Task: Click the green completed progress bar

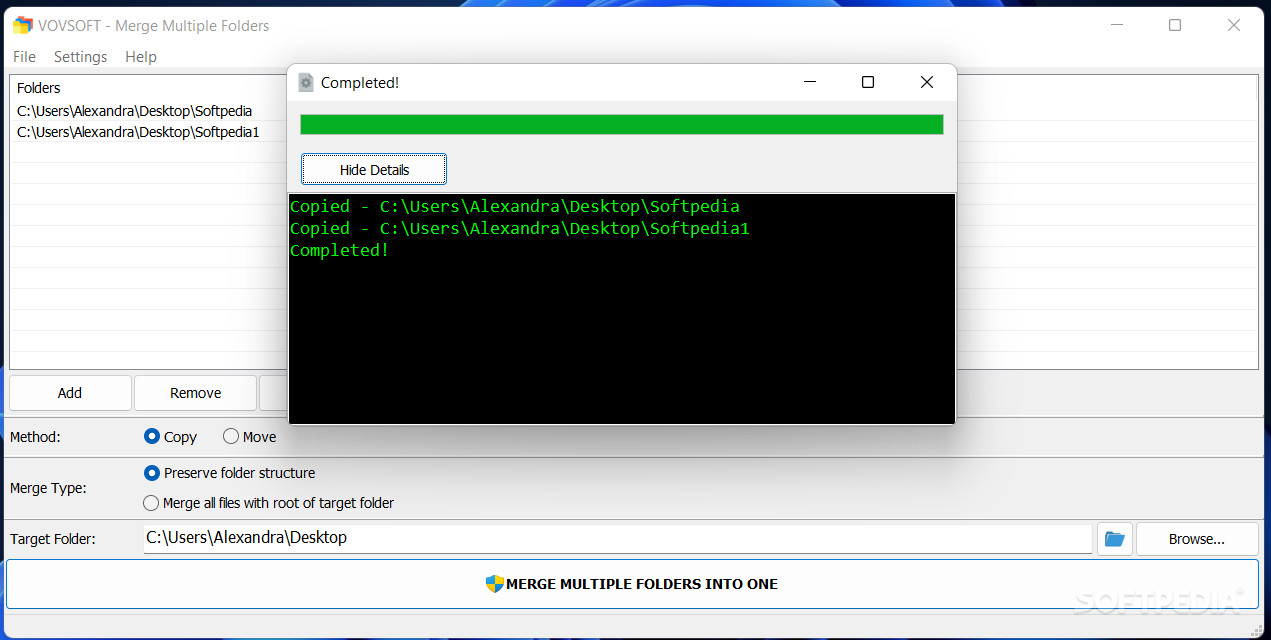Action: coord(622,124)
